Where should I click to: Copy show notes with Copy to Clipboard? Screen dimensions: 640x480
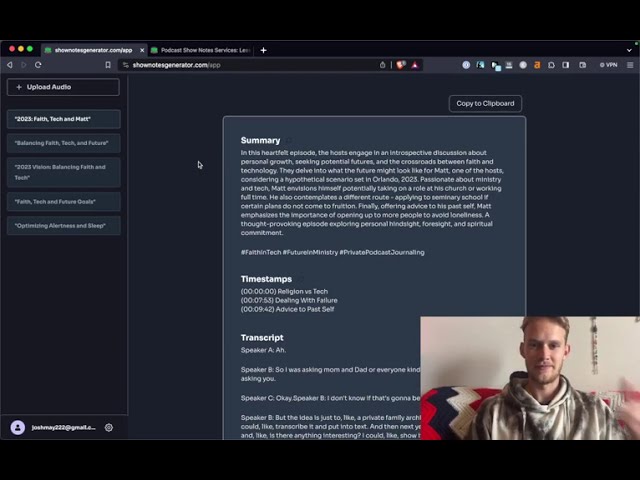[x=485, y=104]
